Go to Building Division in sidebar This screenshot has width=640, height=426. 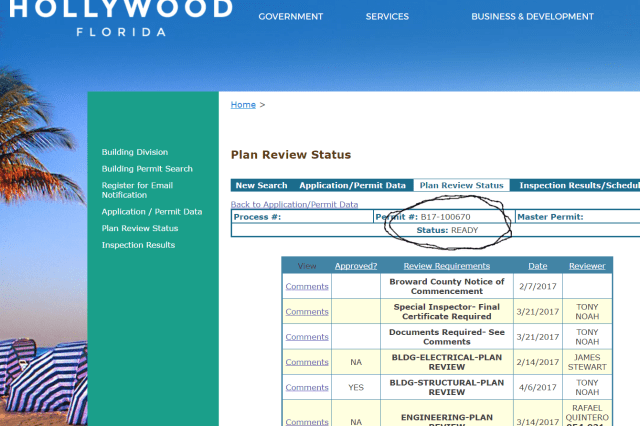tap(135, 152)
